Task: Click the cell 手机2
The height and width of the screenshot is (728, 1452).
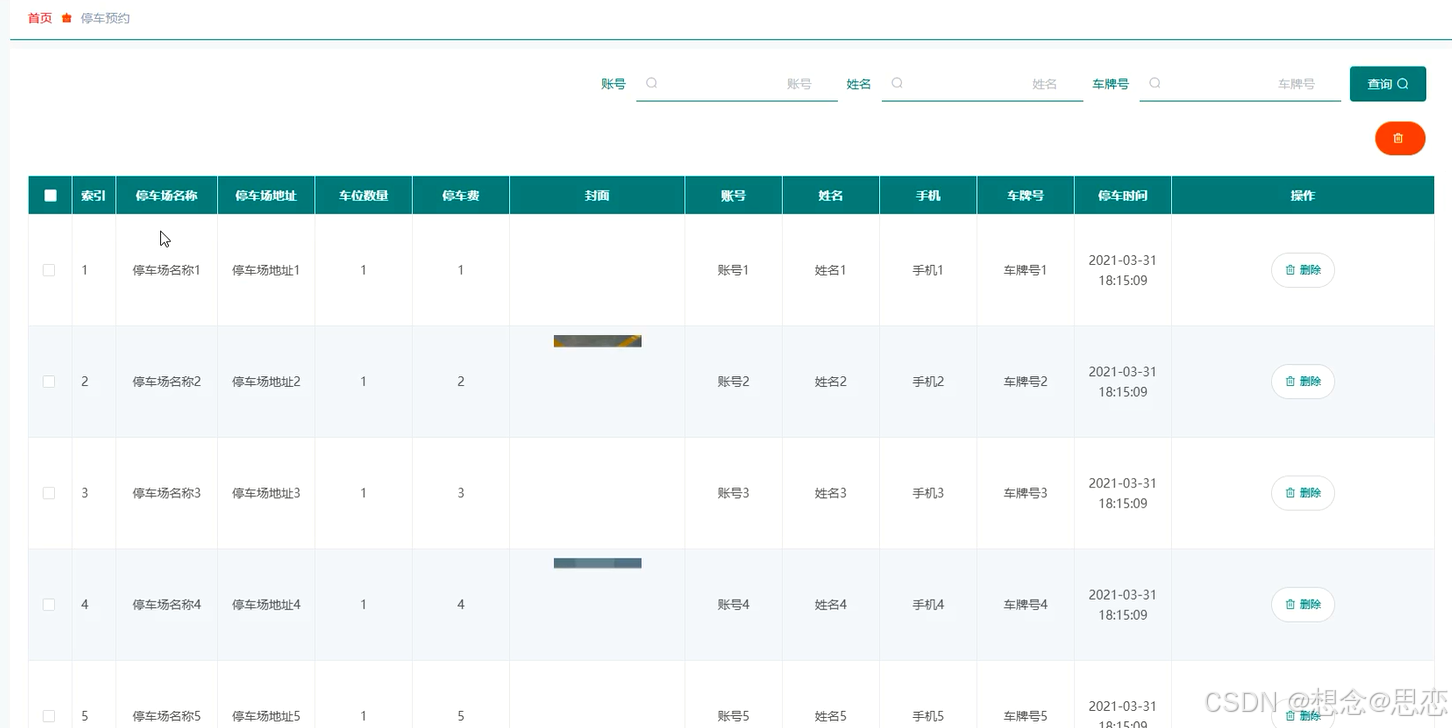Action: coord(928,381)
